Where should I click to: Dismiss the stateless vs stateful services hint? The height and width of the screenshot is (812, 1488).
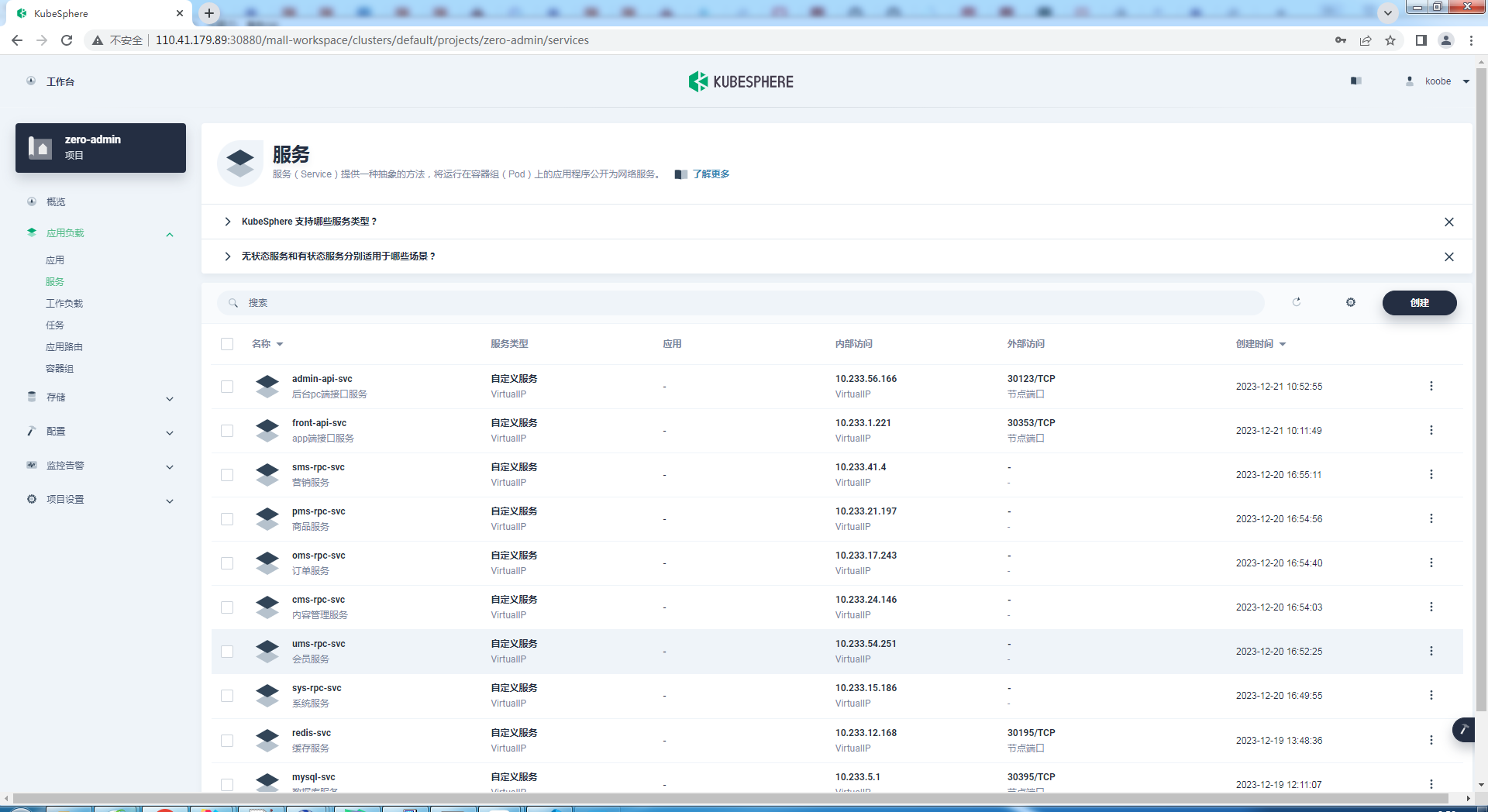(1449, 256)
